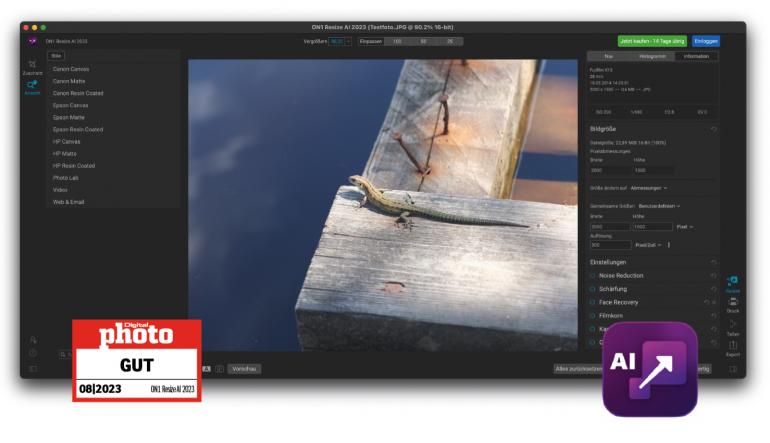This screenshot has width=770, height=443.
Task: Open the Video preset category
Action: point(60,190)
